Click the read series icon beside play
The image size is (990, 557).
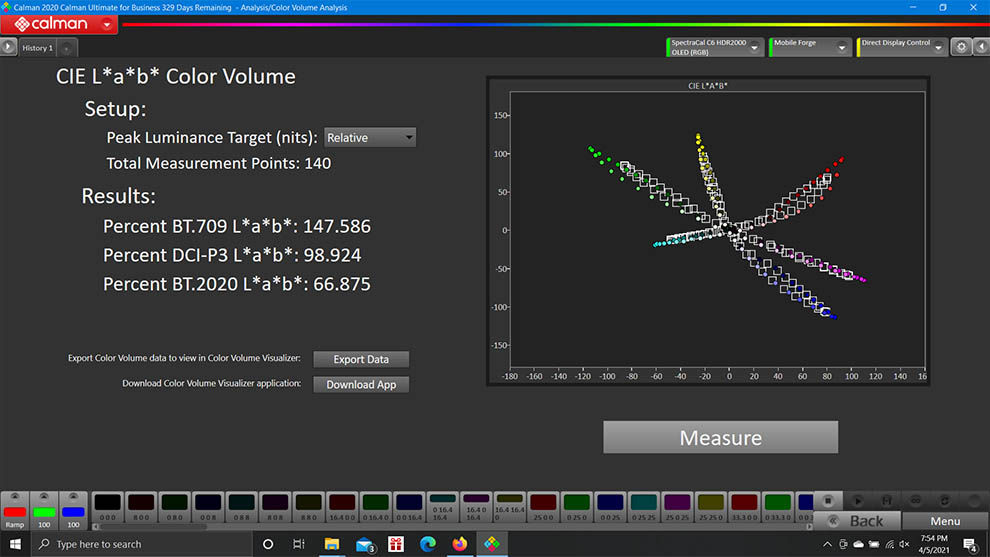(886, 501)
